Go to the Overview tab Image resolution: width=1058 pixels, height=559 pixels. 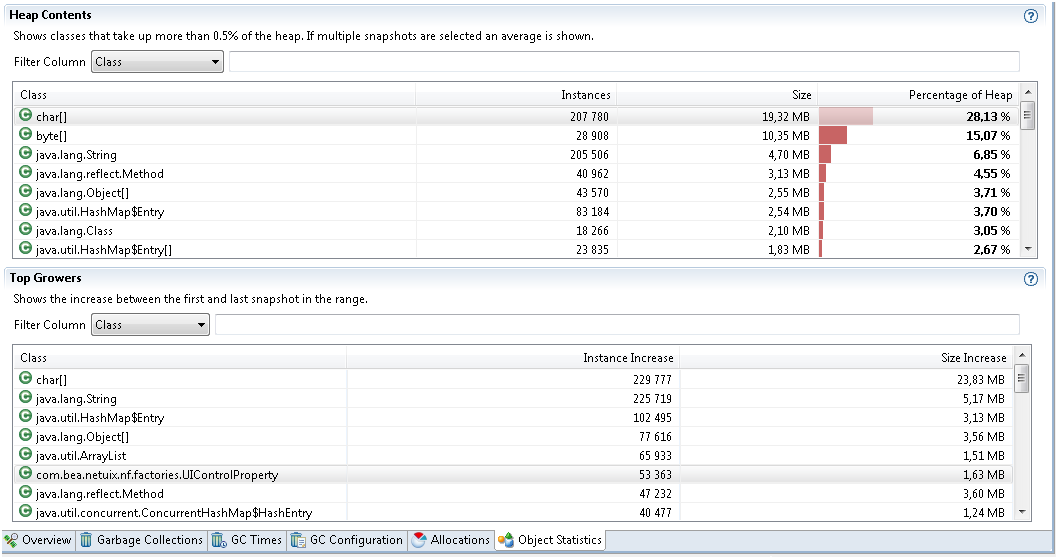tap(38, 540)
